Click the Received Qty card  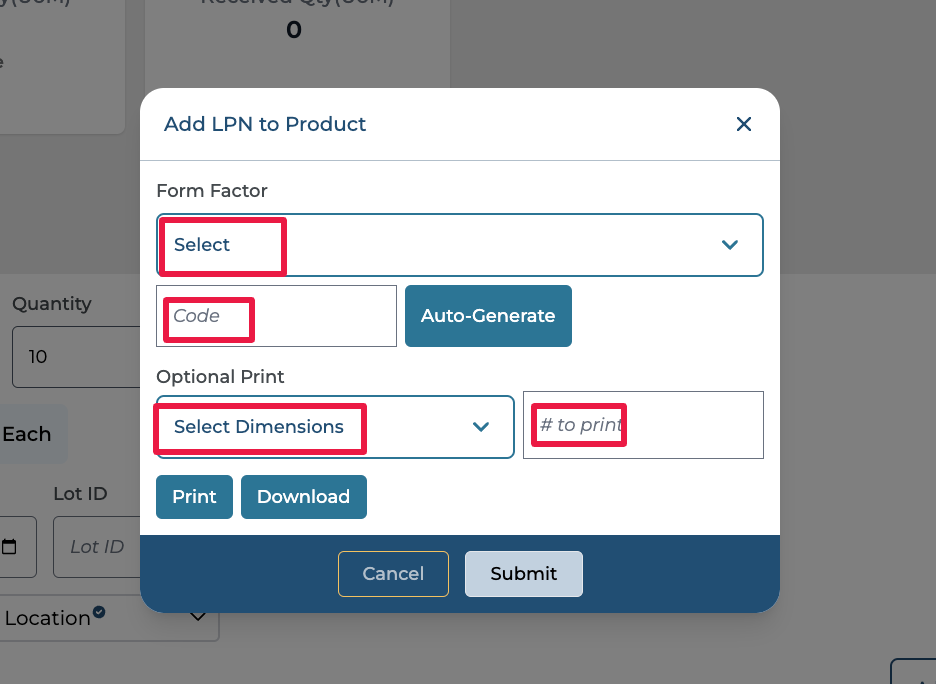[x=296, y=40]
